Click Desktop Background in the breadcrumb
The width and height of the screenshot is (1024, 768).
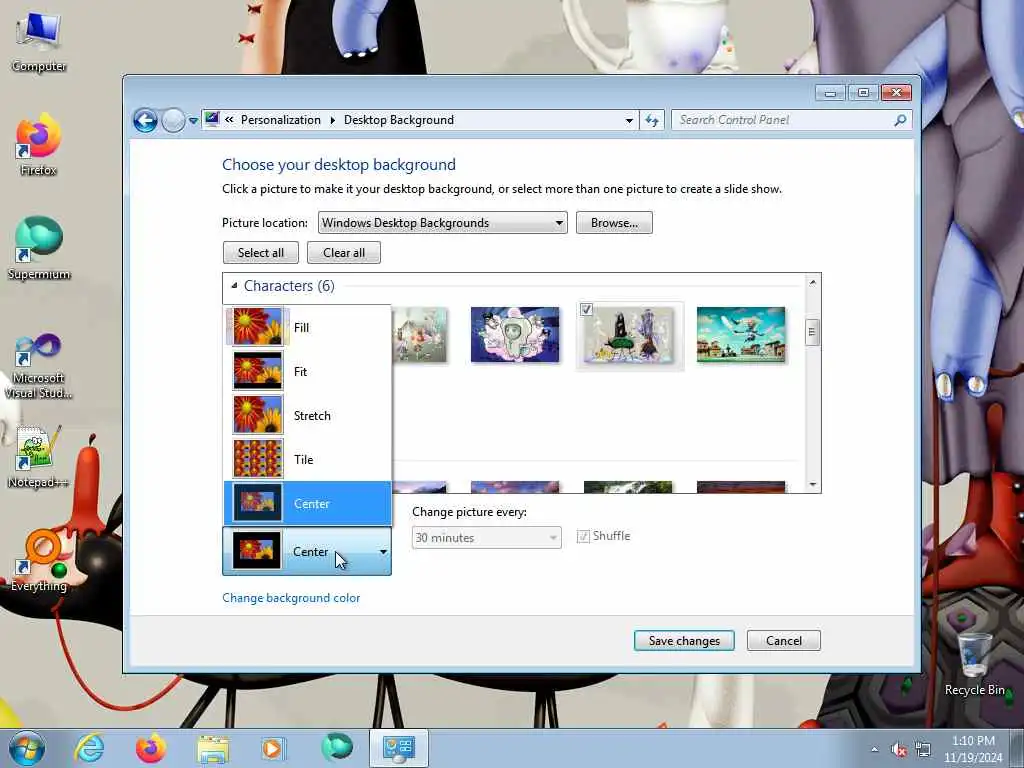pos(398,120)
